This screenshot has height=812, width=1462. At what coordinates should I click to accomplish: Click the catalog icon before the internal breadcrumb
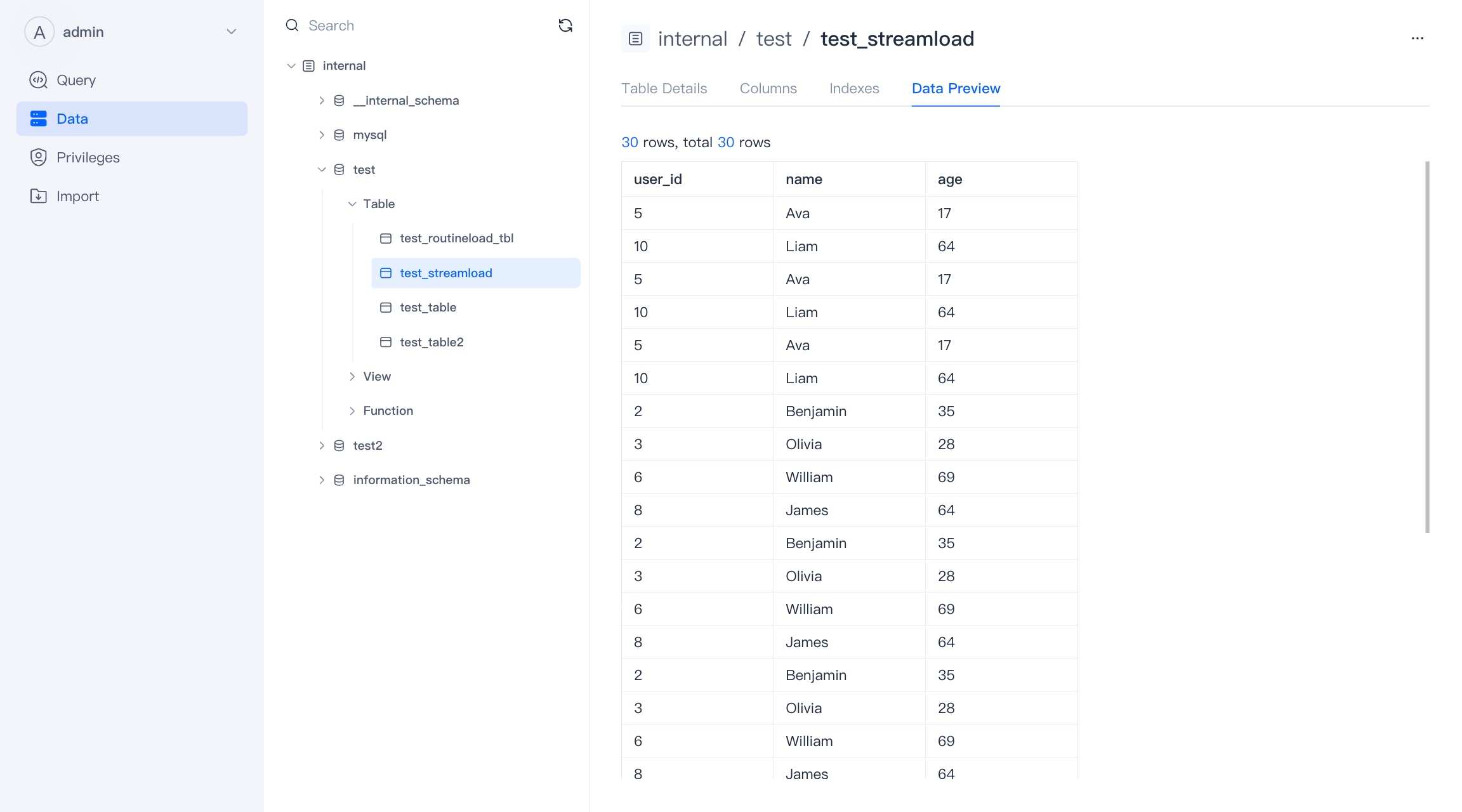pyautogui.click(x=635, y=39)
